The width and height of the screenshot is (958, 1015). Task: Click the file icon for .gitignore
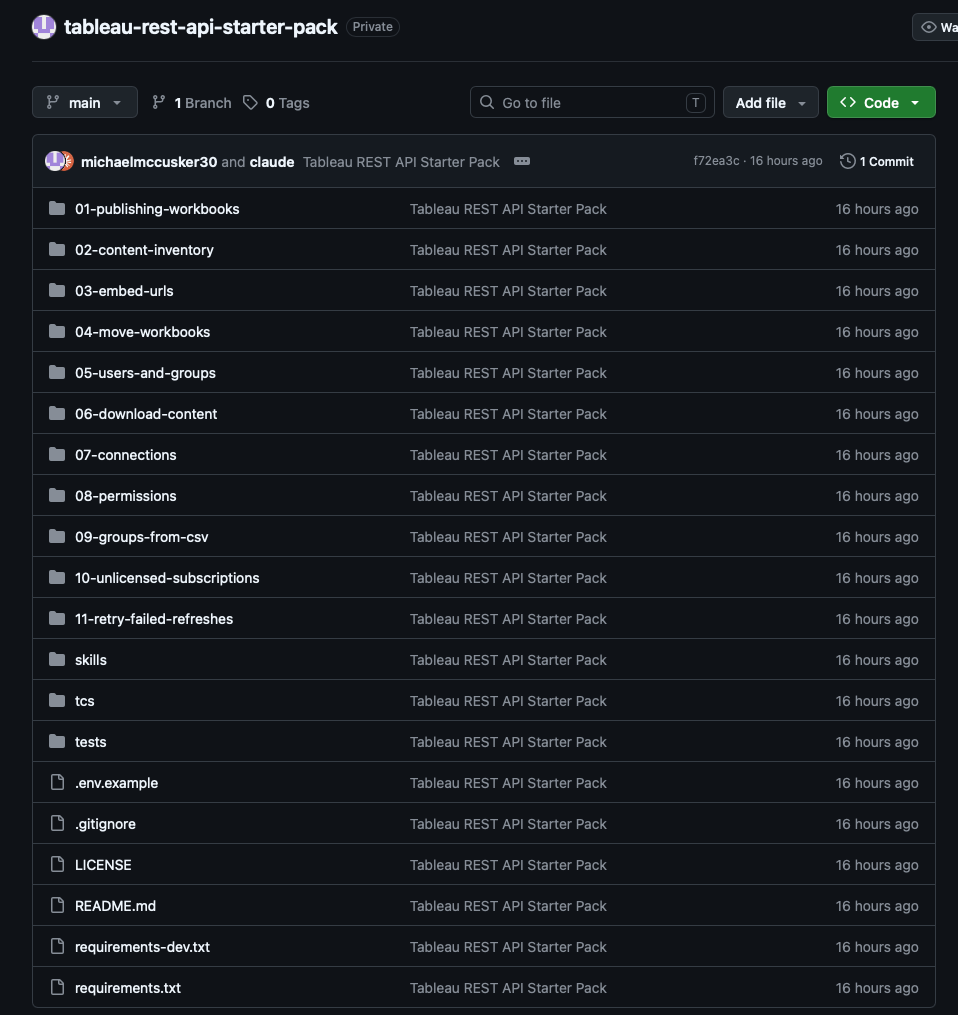(58, 823)
